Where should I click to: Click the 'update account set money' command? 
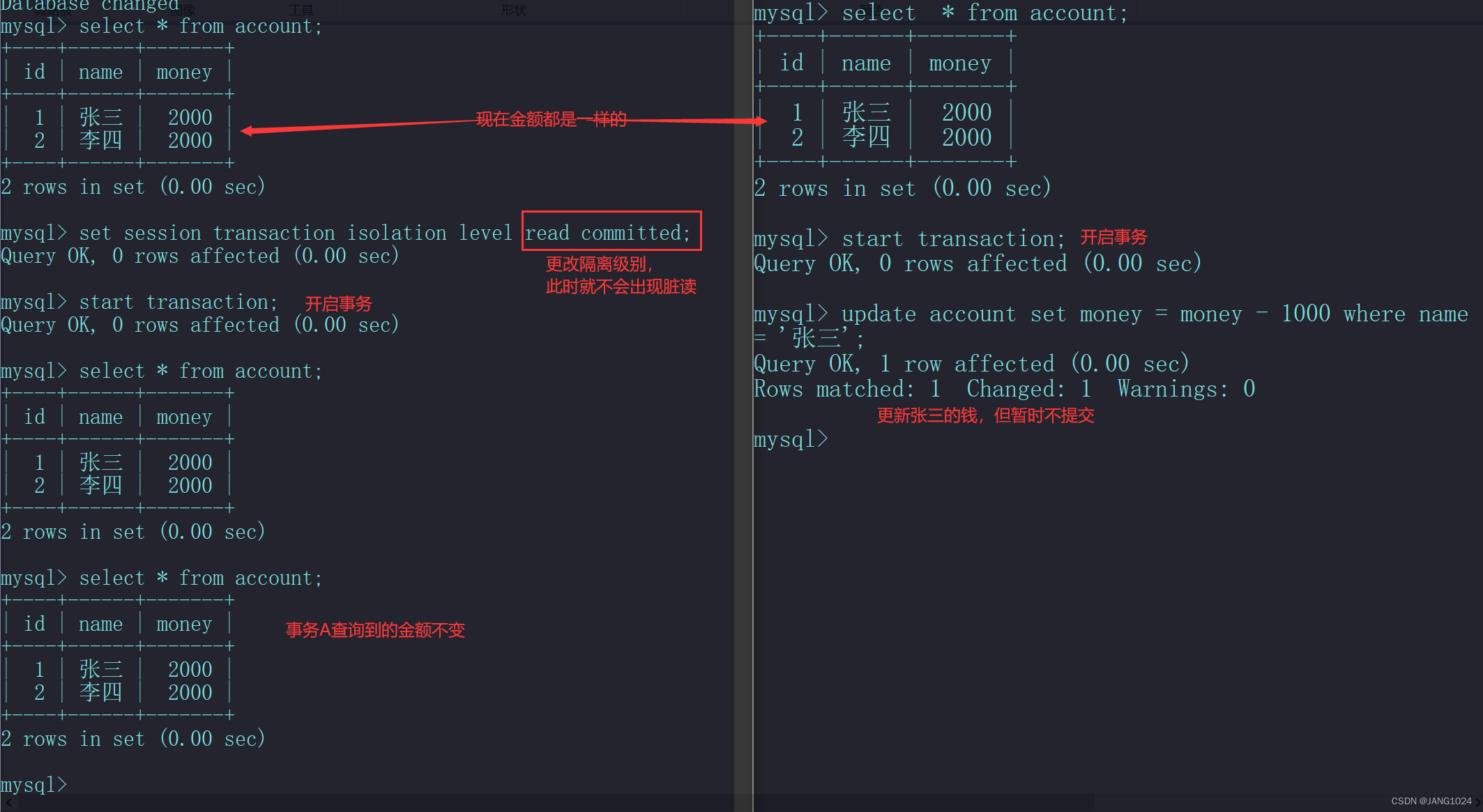991,314
